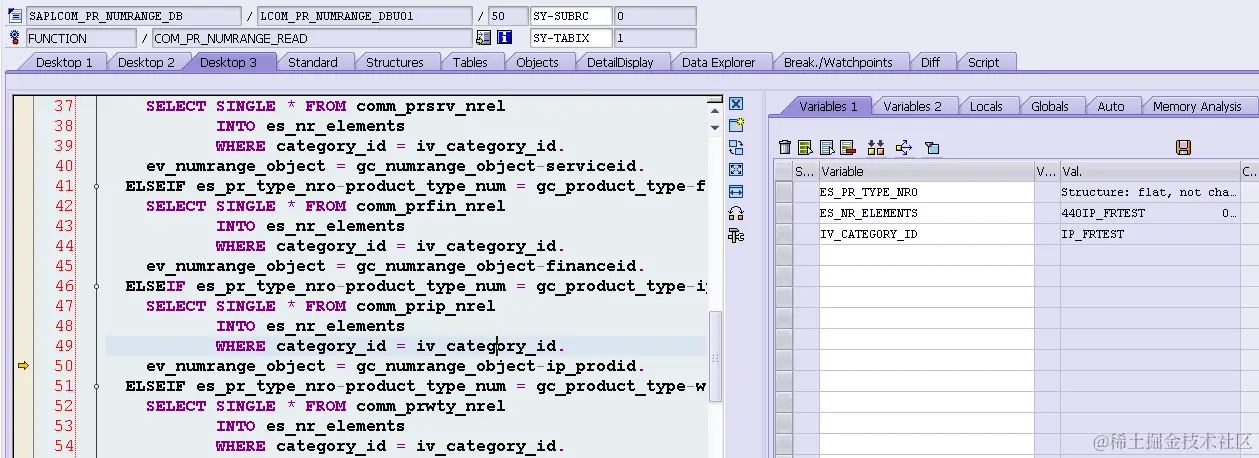
Task: Switch to Locals tab
Action: (x=986, y=106)
